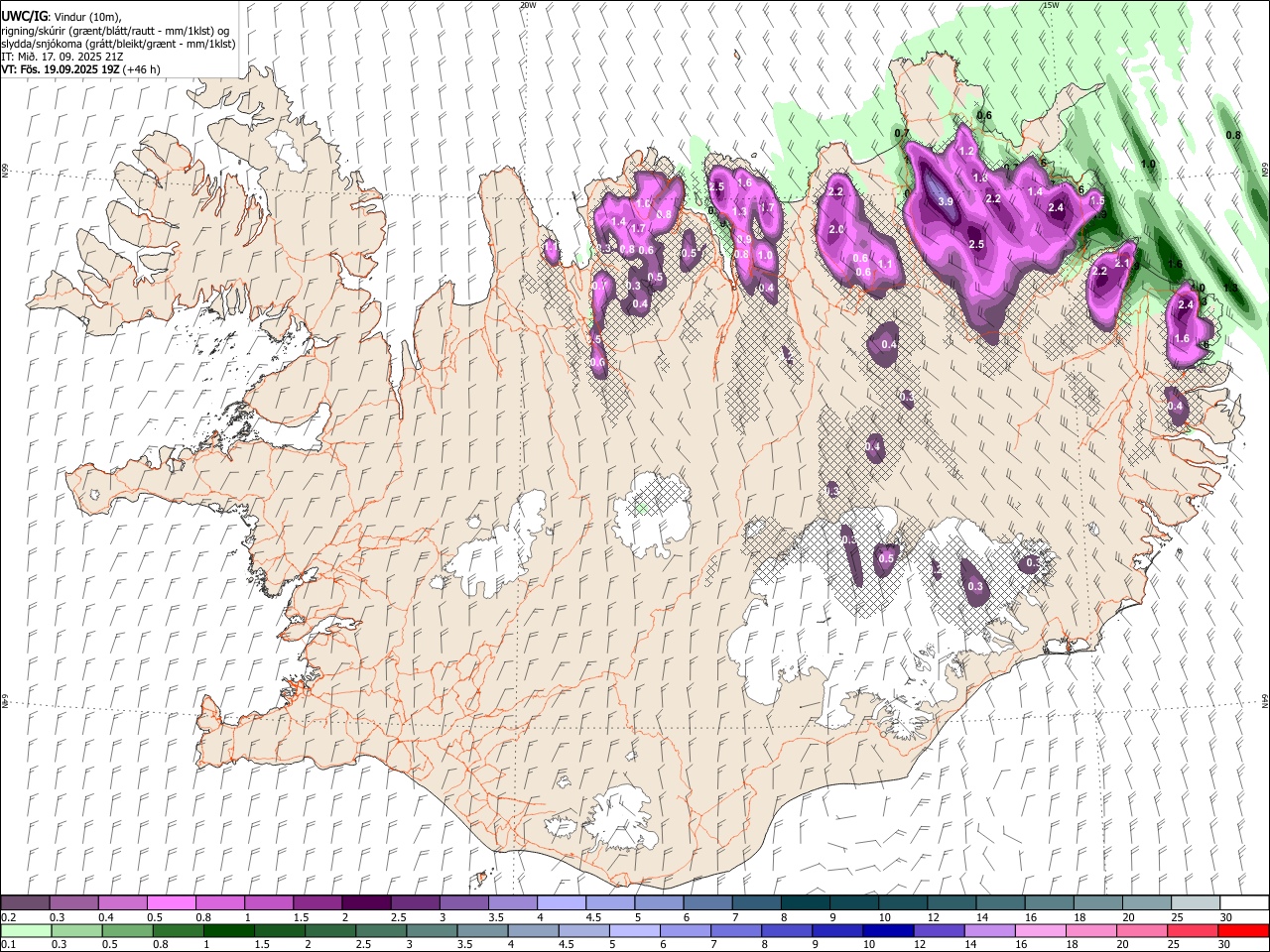Click lower legend navy blue swatch between 10 and 12
Screen dimensions: 1270x952
coord(889,930)
